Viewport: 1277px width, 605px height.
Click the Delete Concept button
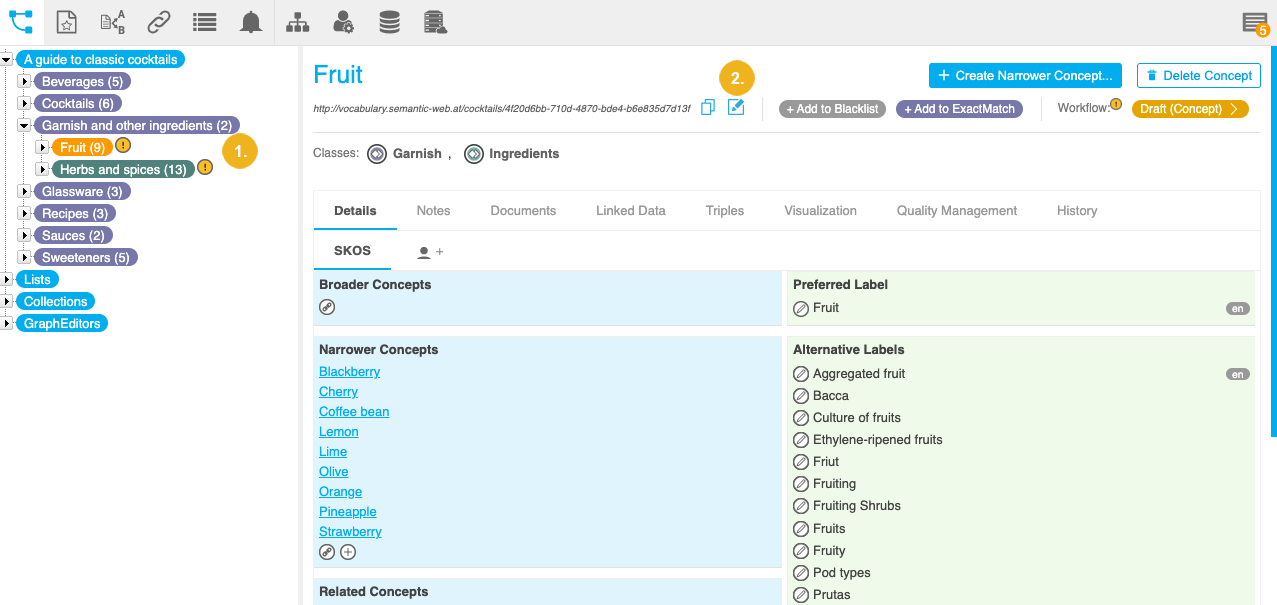(x=1198, y=76)
